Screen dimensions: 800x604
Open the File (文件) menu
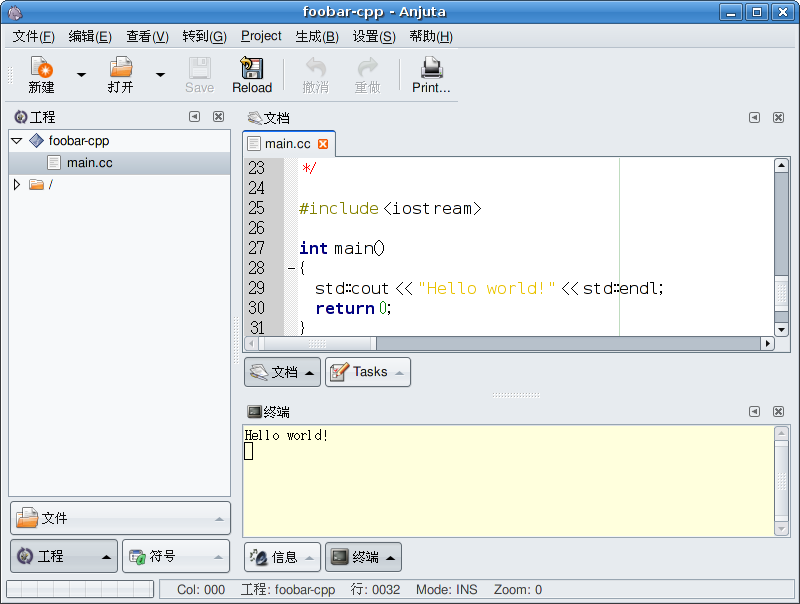click(33, 36)
